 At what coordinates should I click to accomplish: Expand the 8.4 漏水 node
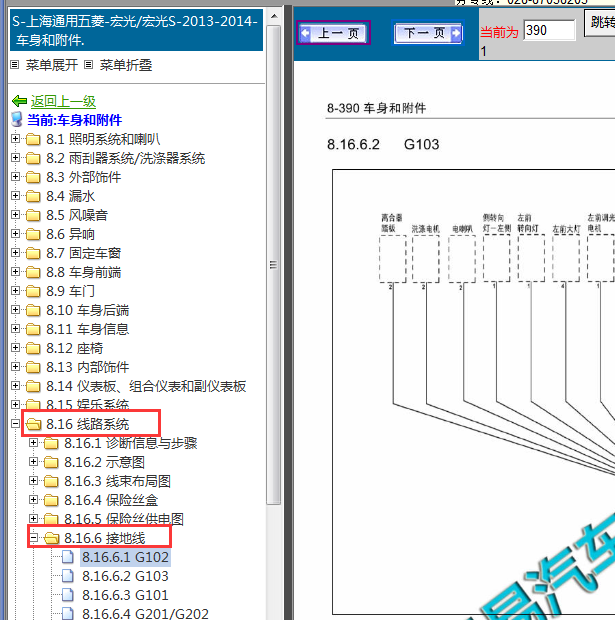click(15, 196)
